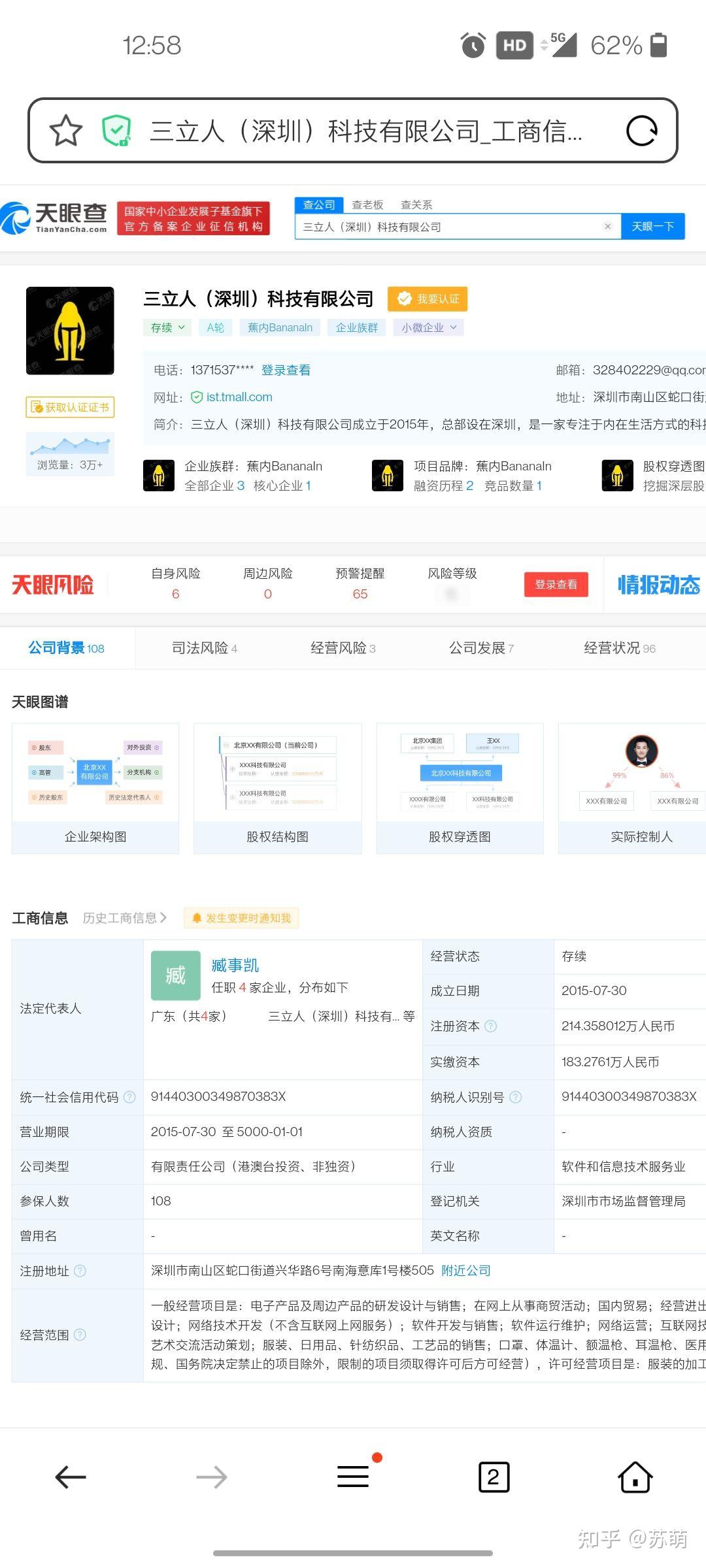
Task: Click the 附近公司 link
Action: pos(466,1271)
